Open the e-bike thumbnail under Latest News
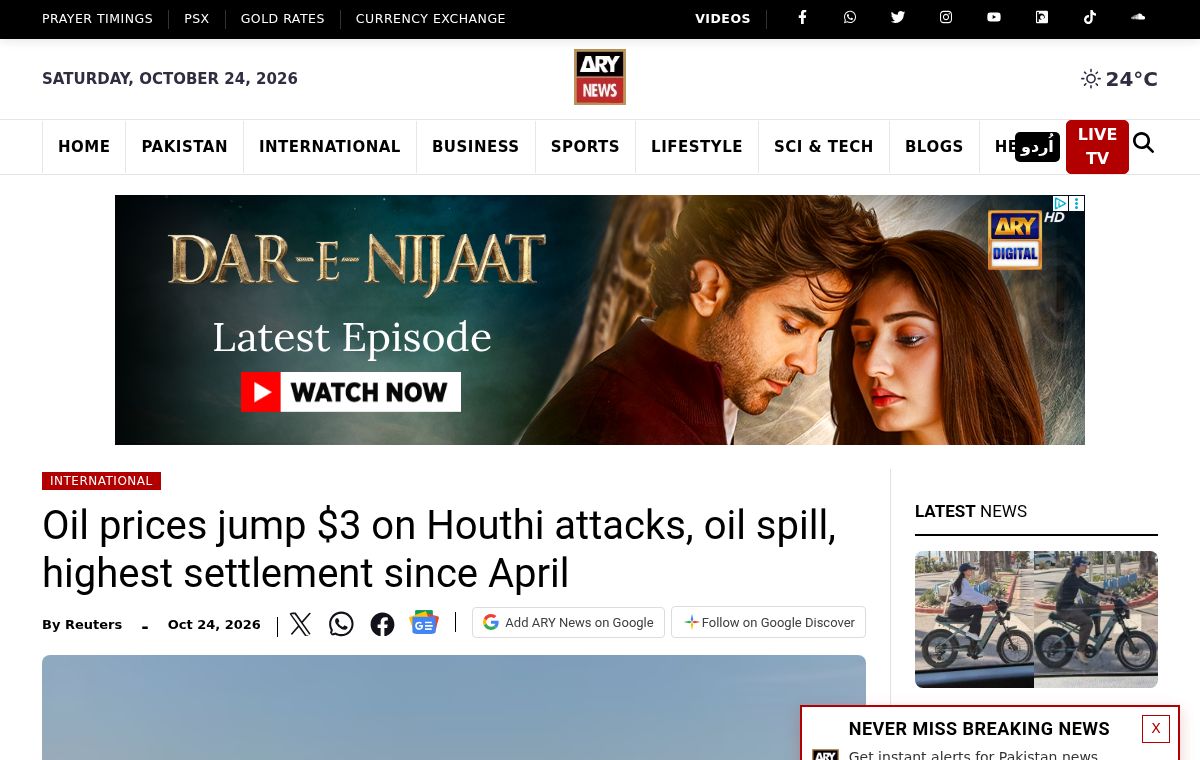This screenshot has width=1200, height=760. [x=1036, y=619]
